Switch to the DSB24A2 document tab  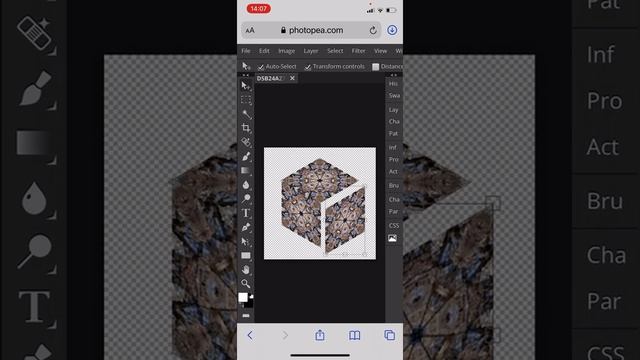click(270, 78)
